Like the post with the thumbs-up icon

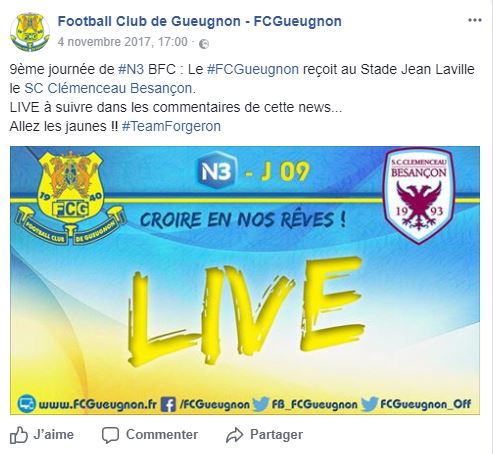pos(19,435)
